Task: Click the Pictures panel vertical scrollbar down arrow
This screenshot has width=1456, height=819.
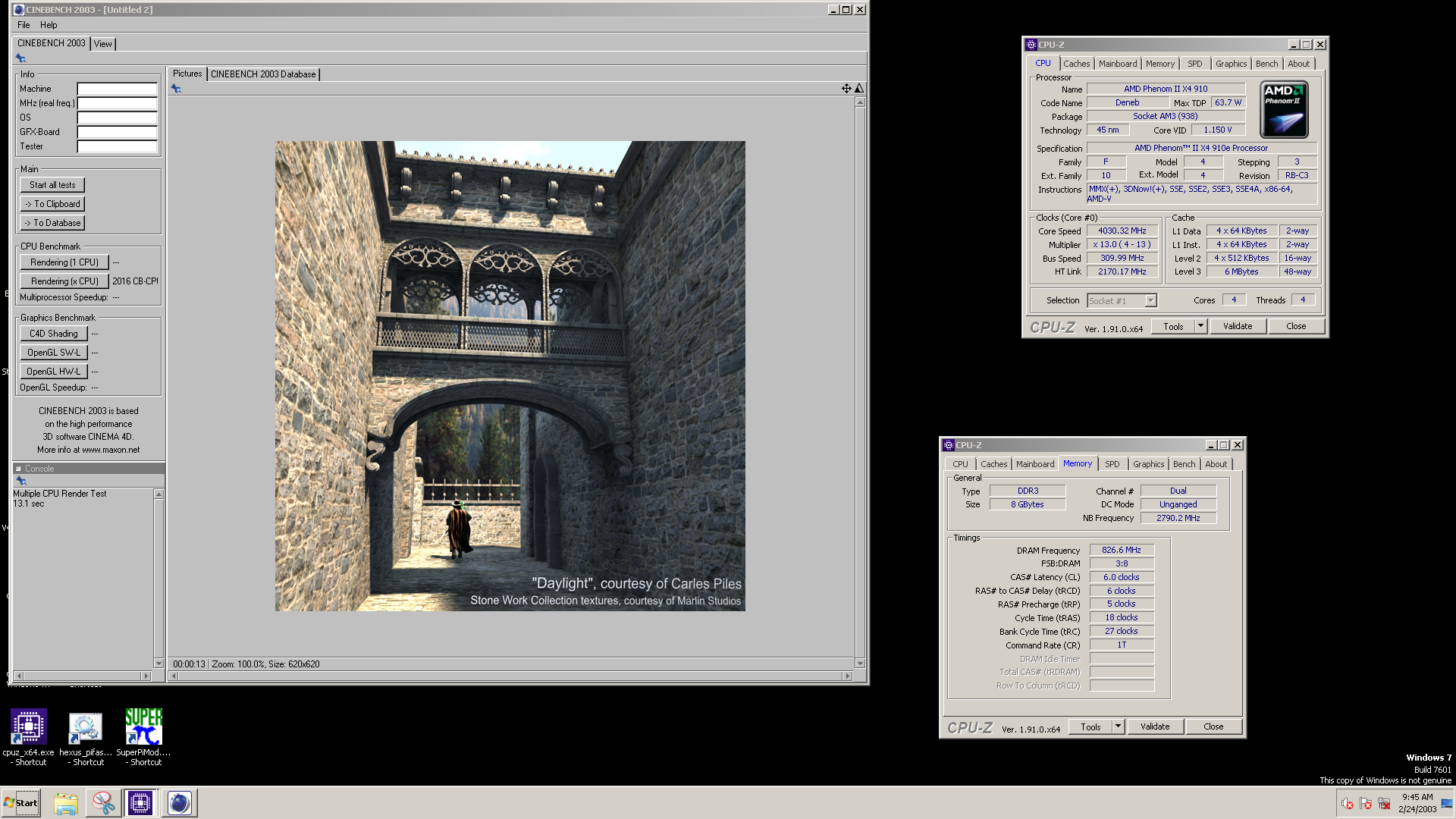Action: point(860,664)
